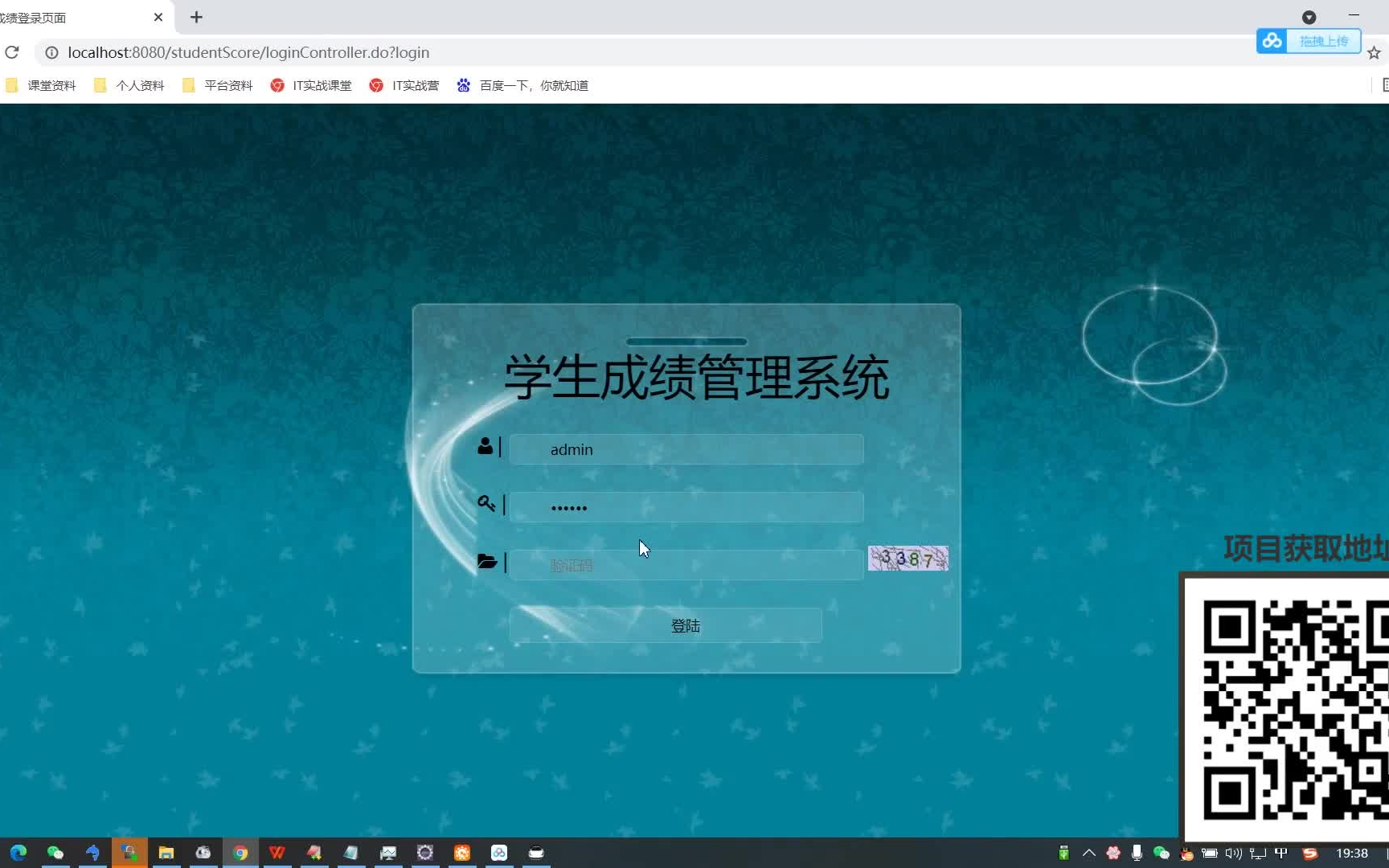This screenshot has width=1389, height=868.
Task: Open the IT实战营 bookmark
Action: 404,85
